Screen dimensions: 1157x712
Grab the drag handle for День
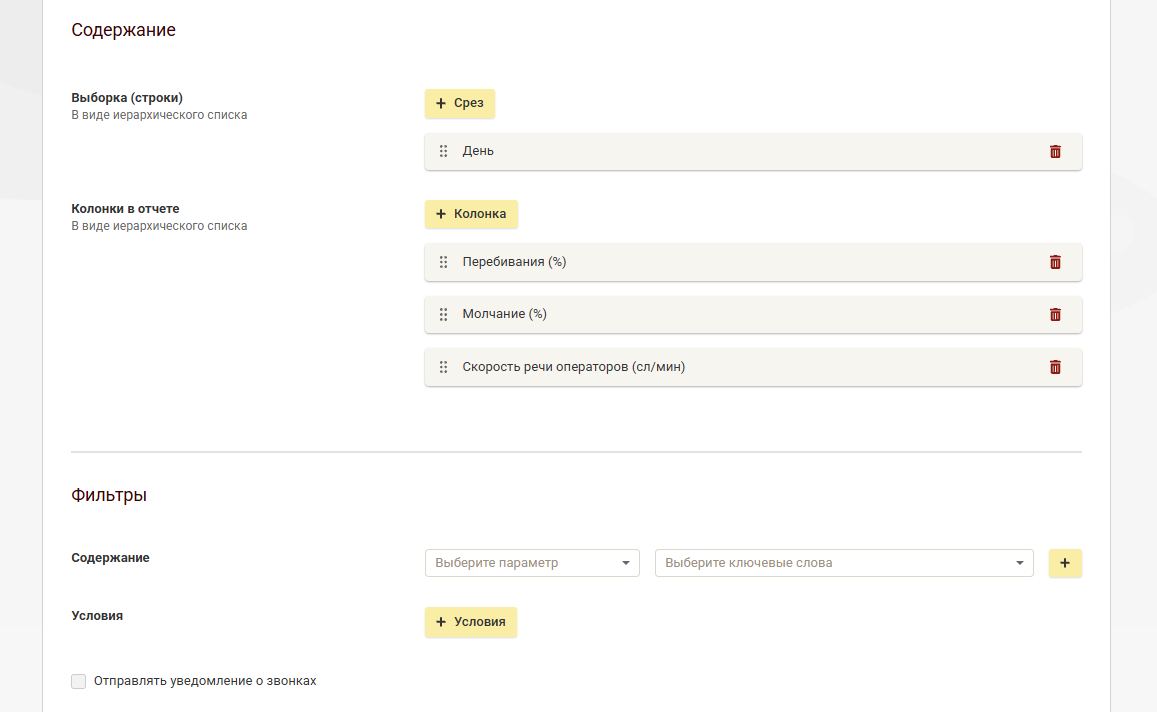[443, 151]
